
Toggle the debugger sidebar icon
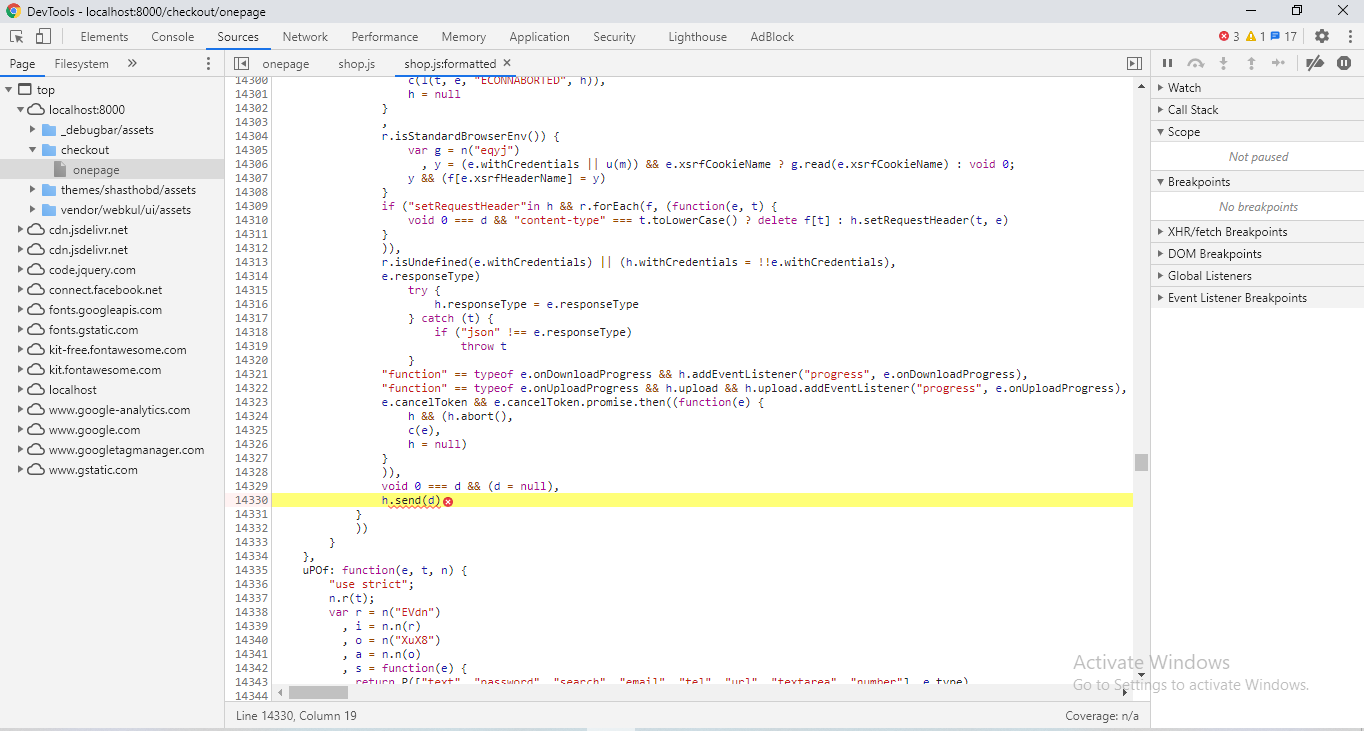(1134, 63)
